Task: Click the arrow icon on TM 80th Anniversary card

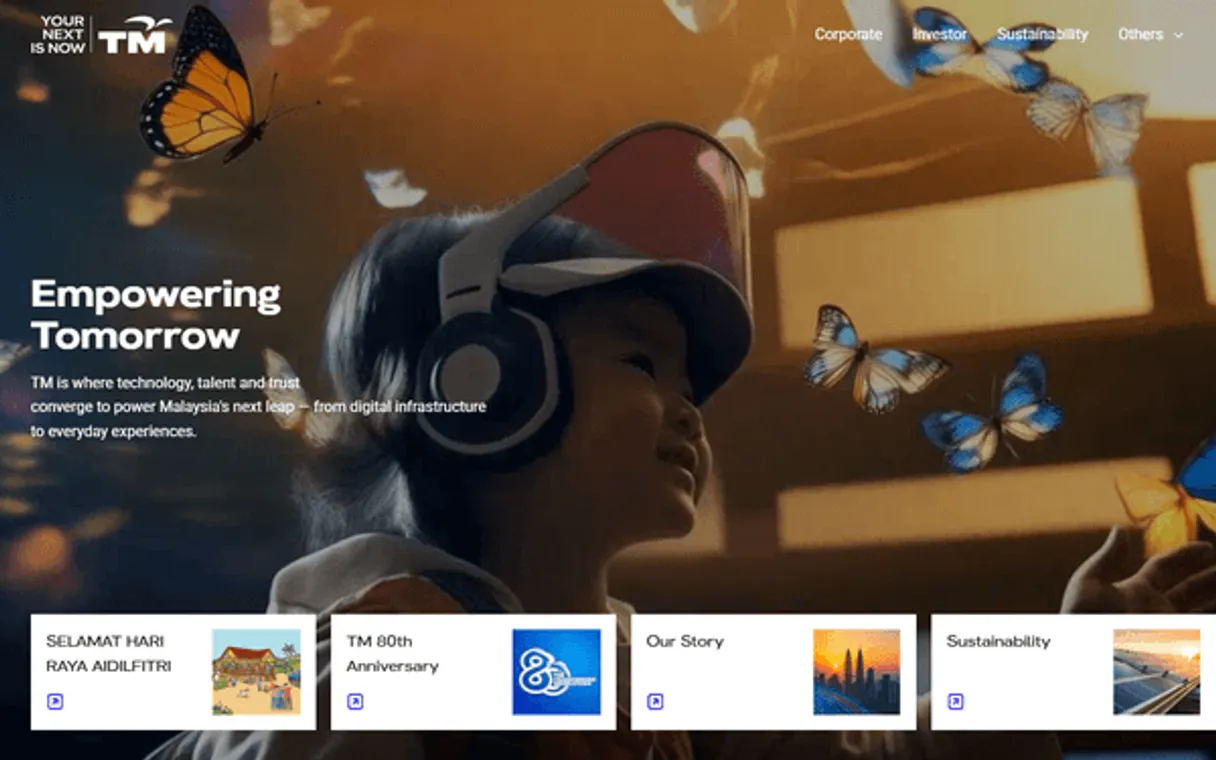Action: 355,702
